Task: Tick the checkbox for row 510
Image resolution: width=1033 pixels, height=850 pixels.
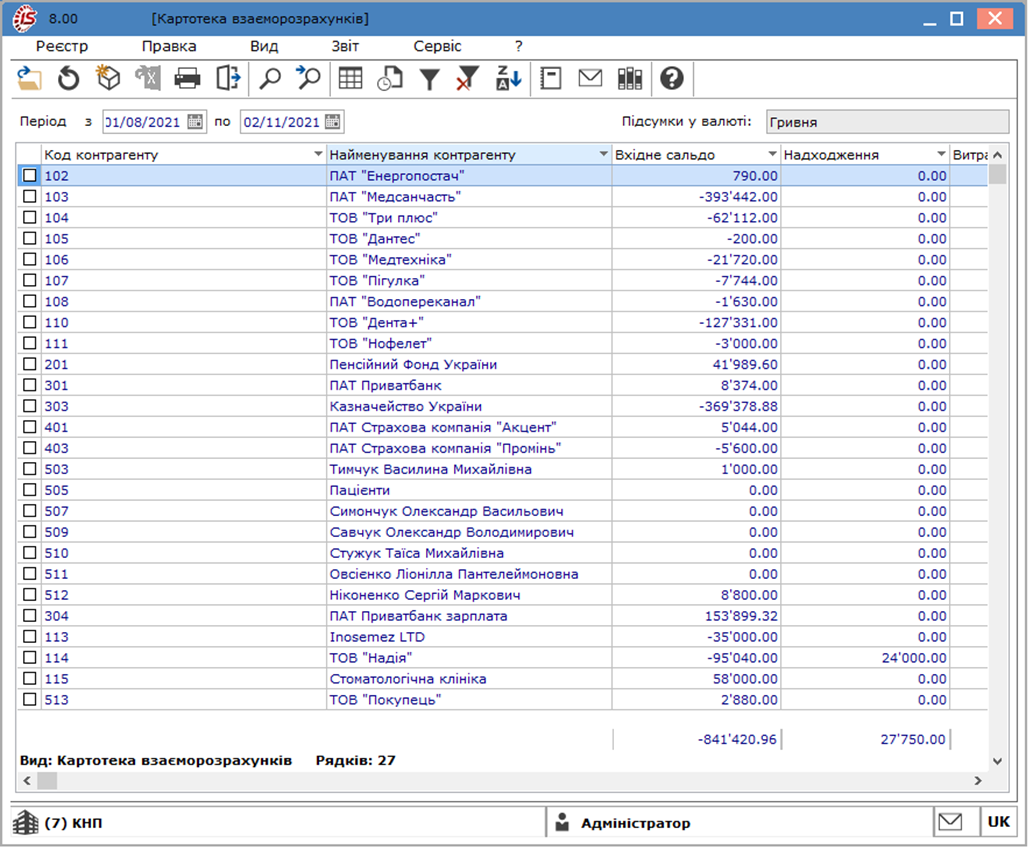Action: pyautogui.click(x=30, y=552)
